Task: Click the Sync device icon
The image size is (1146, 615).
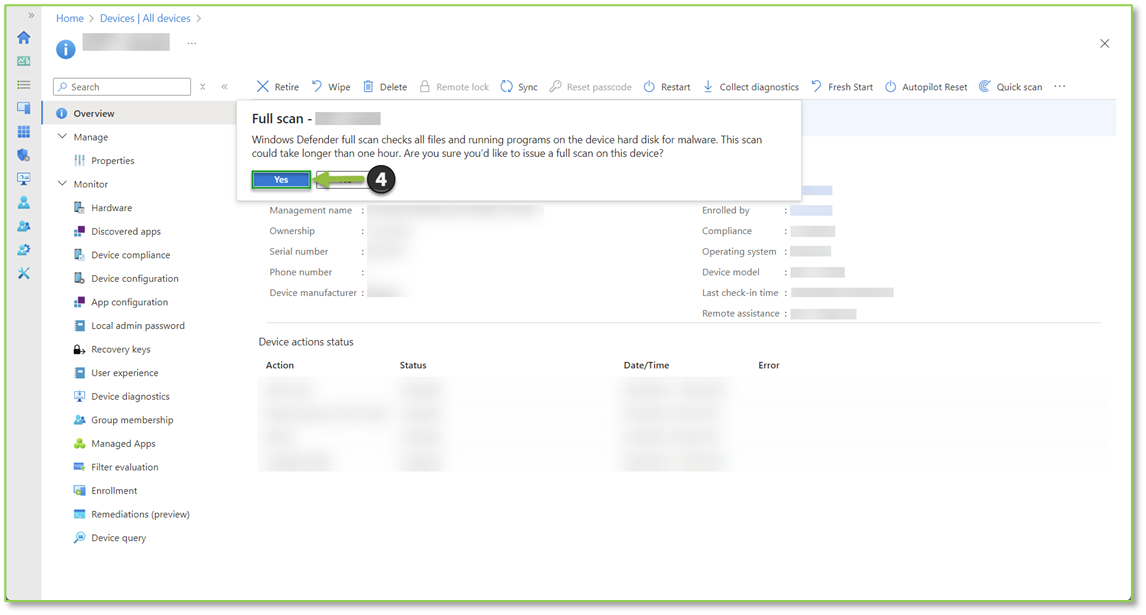Action: (507, 87)
